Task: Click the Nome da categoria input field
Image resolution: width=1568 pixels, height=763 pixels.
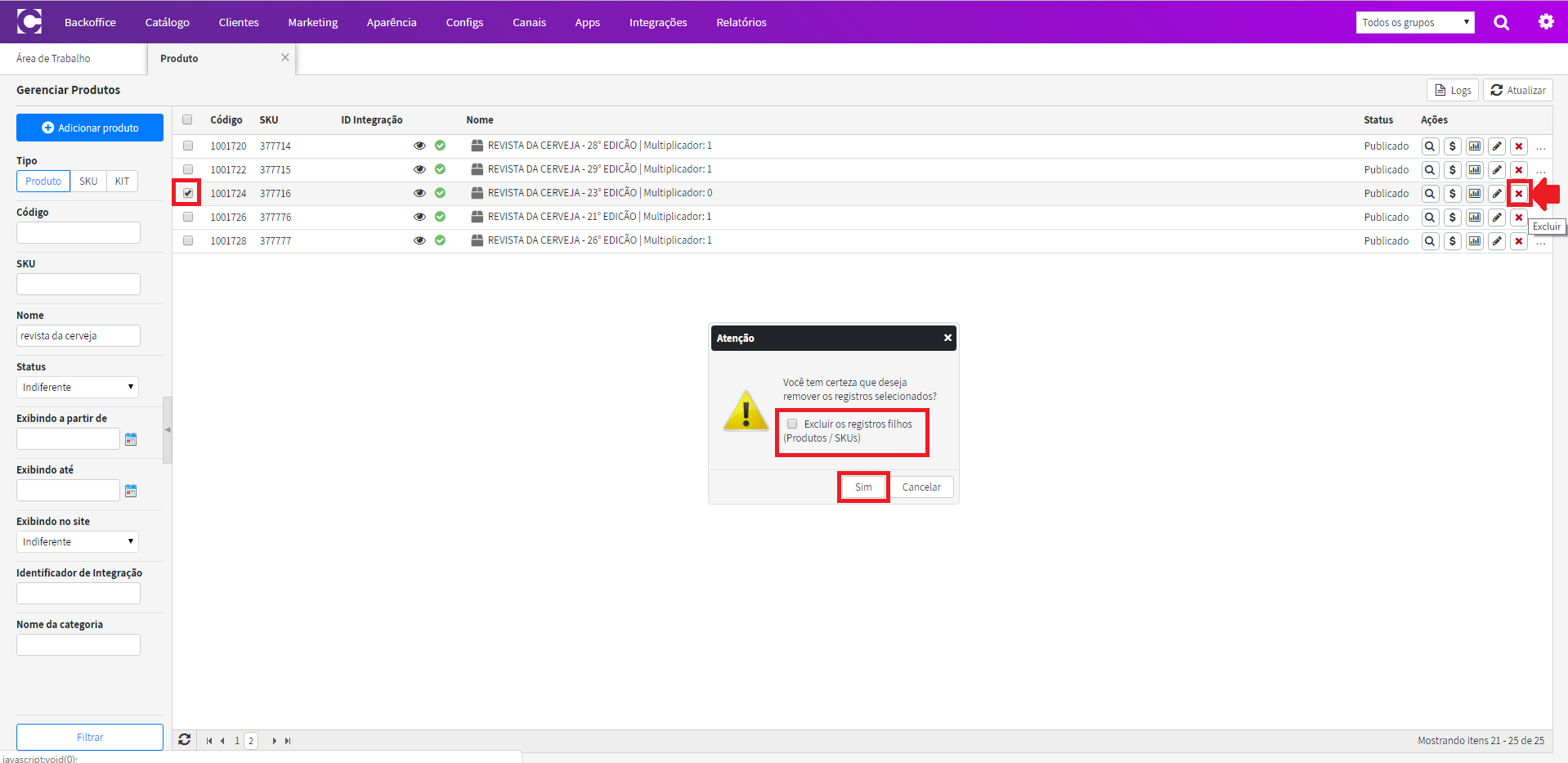Action: (78, 645)
